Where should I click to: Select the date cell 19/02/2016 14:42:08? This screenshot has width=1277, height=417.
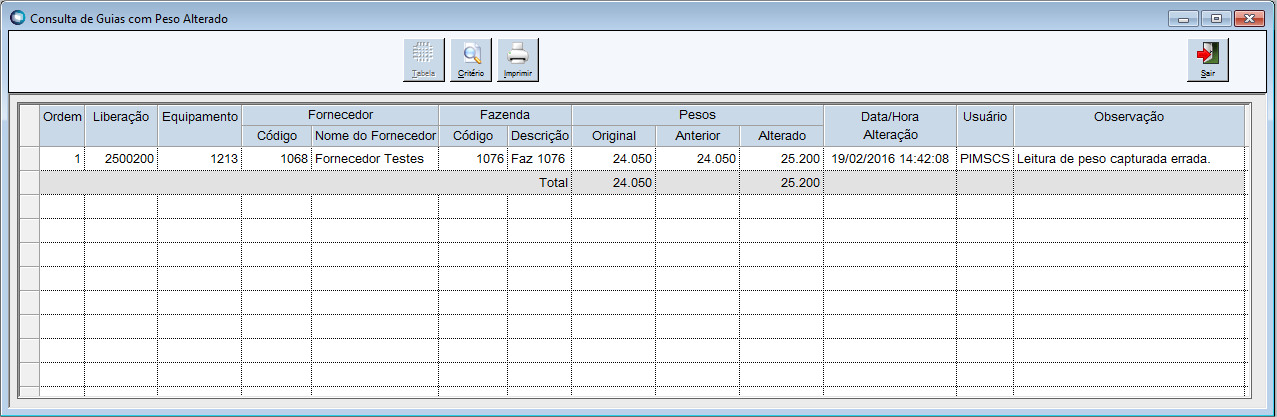pyautogui.click(x=890, y=158)
